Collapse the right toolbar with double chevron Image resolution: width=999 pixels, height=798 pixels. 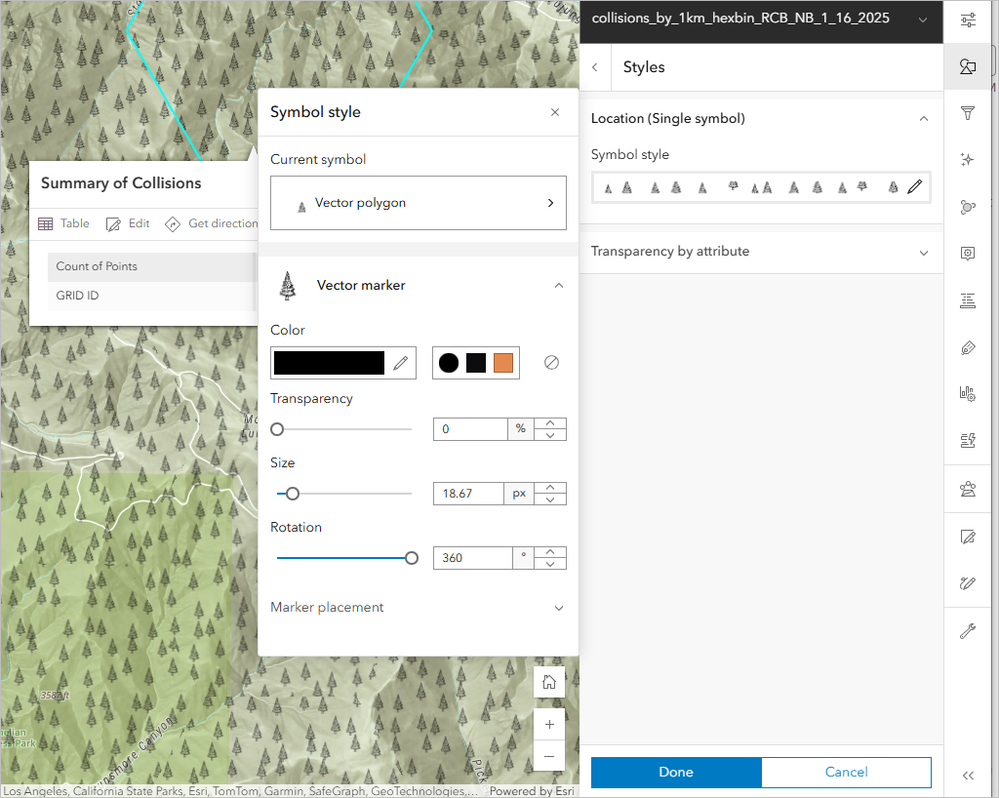click(968, 775)
